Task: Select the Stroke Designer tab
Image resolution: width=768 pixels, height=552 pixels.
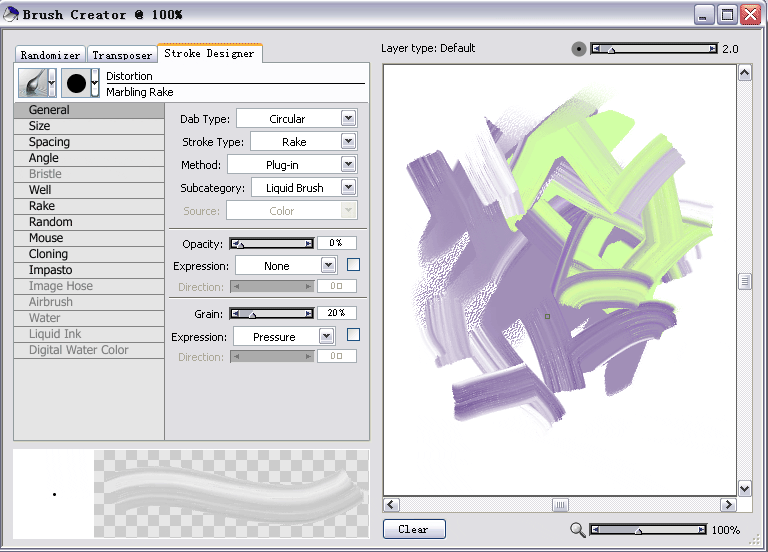Action: [210, 53]
